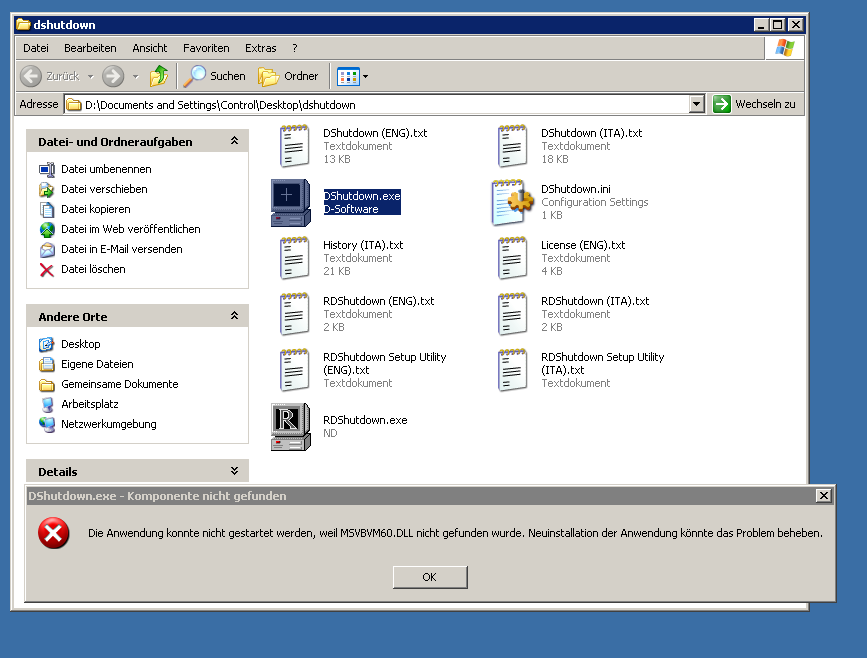Click the Ordner toolbar icon
The width and height of the screenshot is (867, 658).
tap(270, 76)
